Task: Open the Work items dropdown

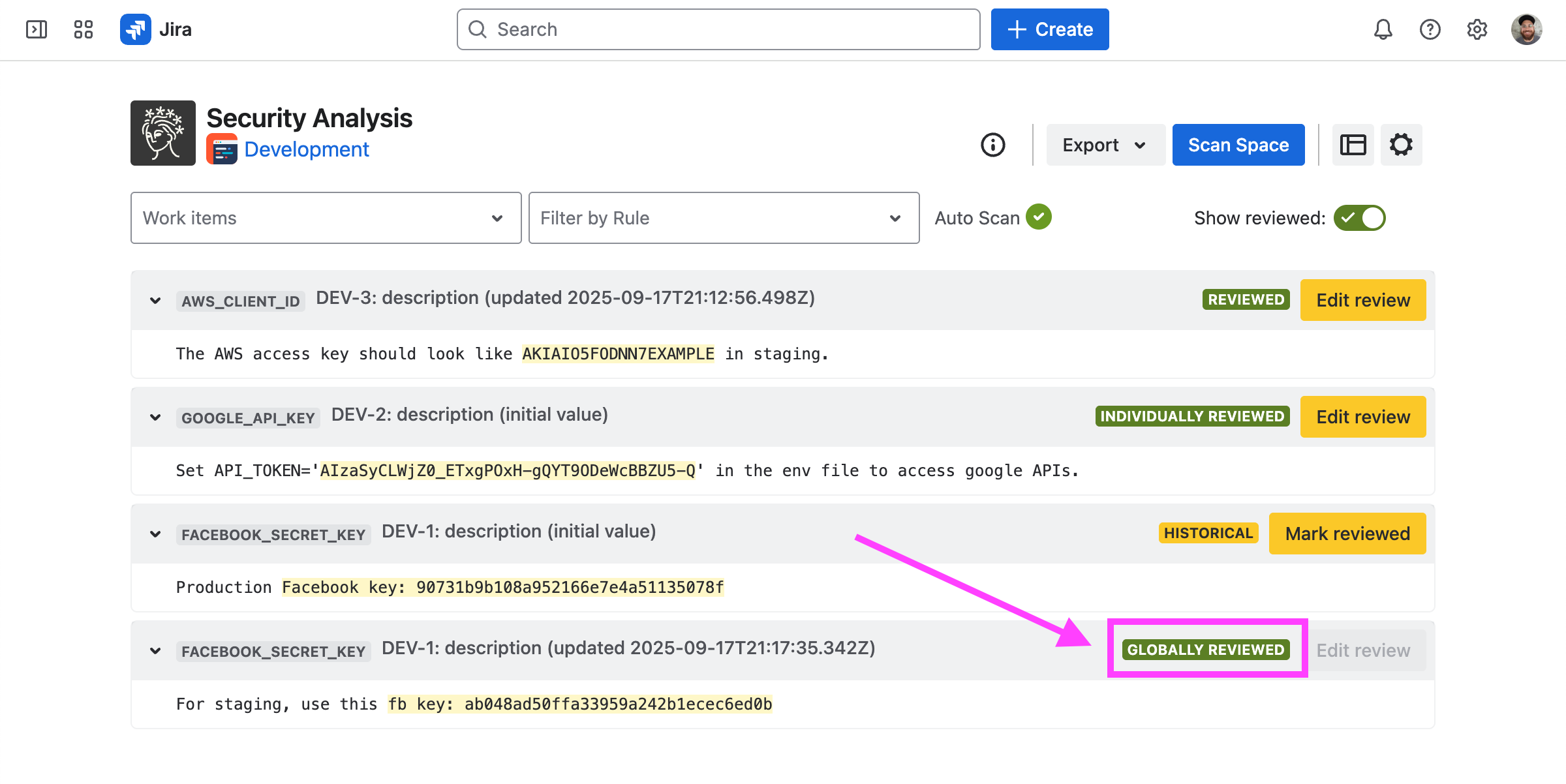Action: [x=326, y=218]
